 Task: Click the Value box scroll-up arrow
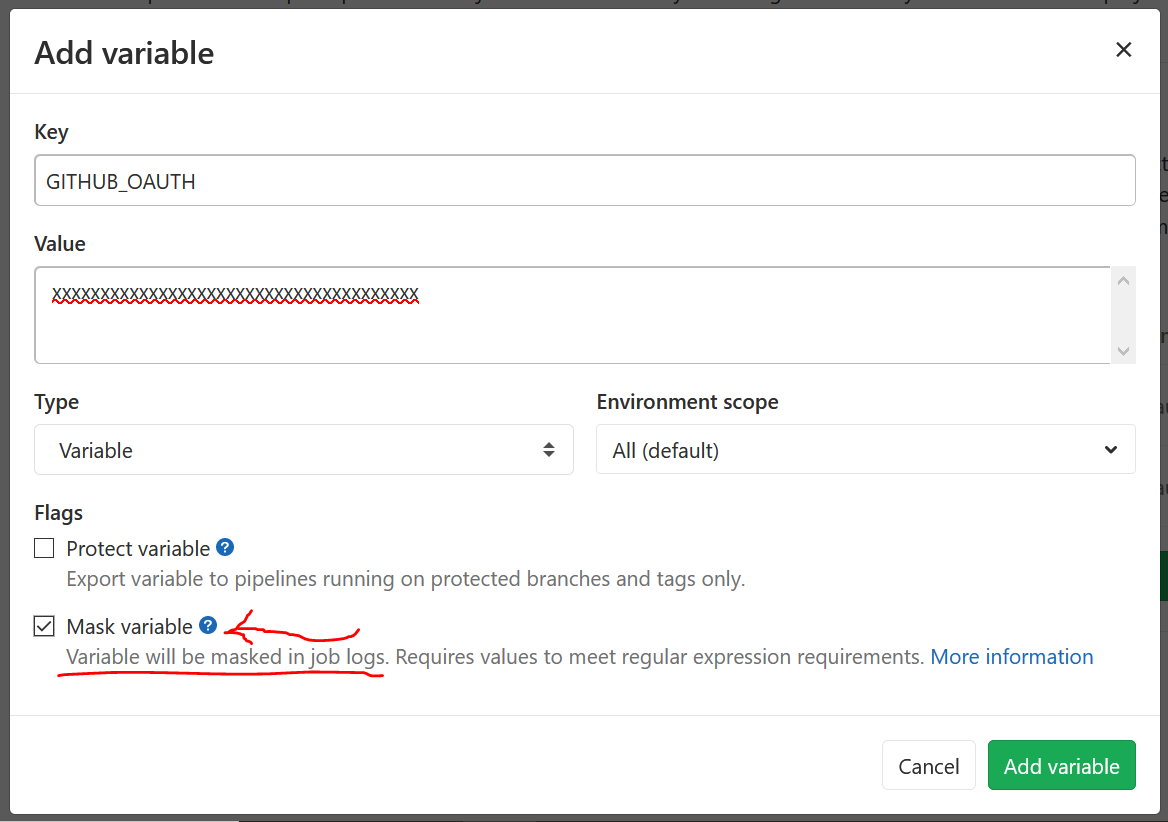point(1123,281)
